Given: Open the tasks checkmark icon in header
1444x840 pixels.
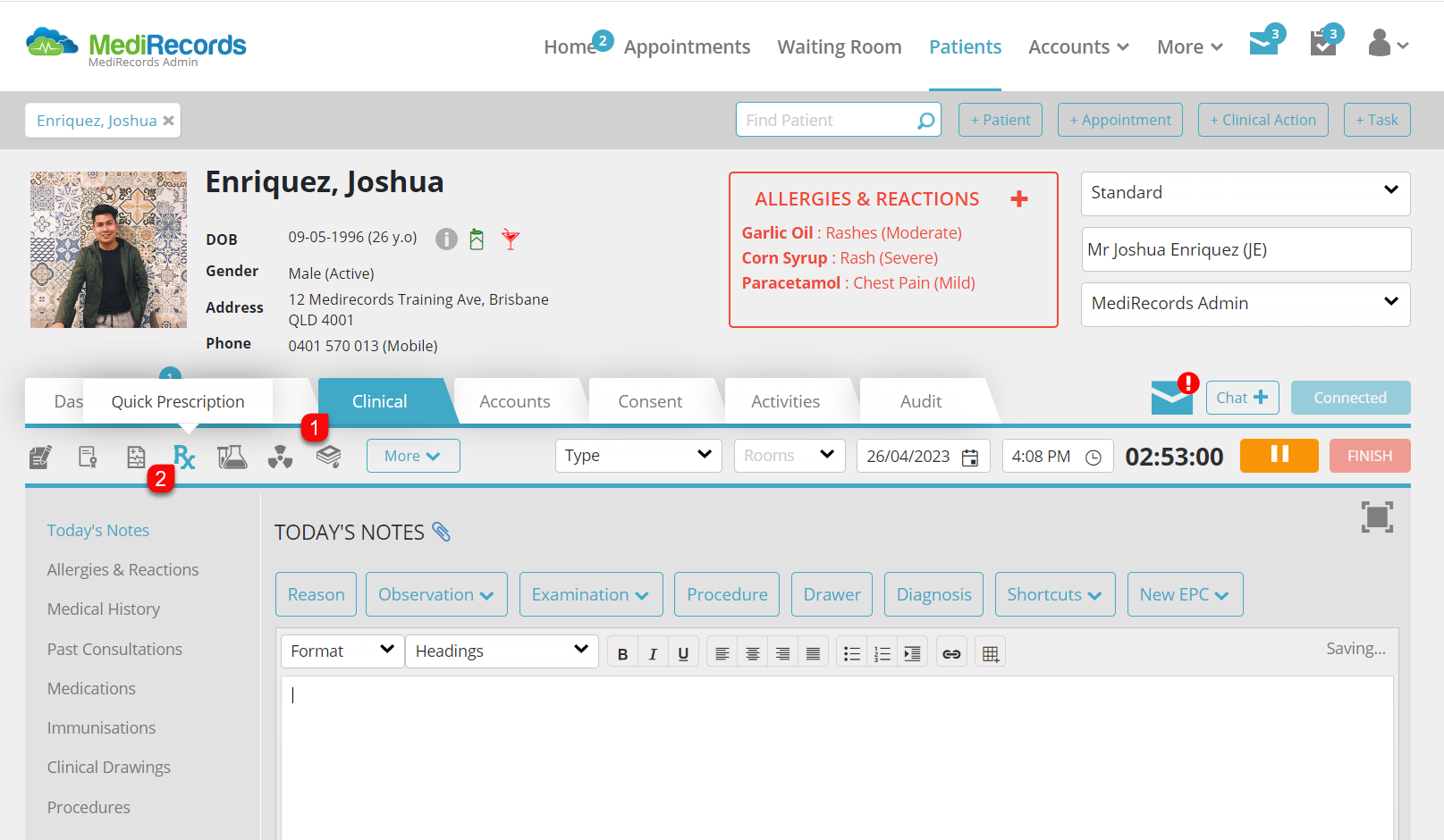Looking at the screenshot, I should [x=1323, y=42].
